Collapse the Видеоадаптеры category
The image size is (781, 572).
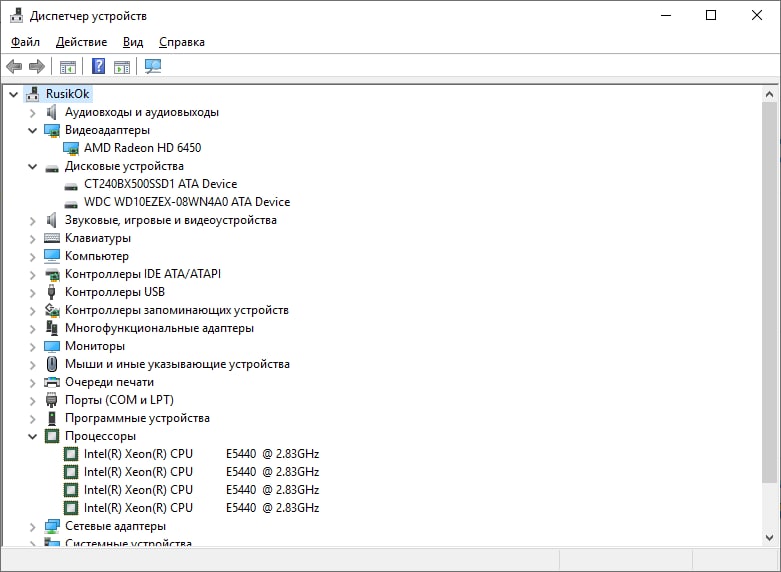(x=32, y=131)
